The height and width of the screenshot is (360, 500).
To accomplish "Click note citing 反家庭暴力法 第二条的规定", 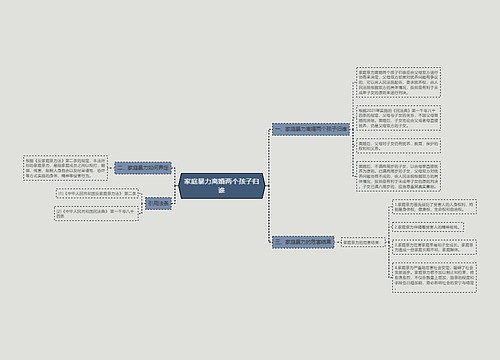I will (65, 168).
